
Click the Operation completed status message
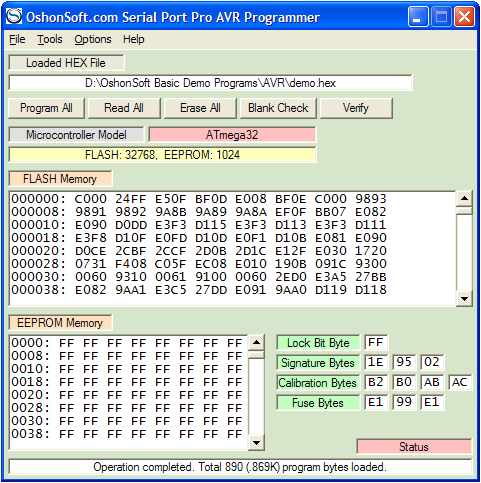240,467
